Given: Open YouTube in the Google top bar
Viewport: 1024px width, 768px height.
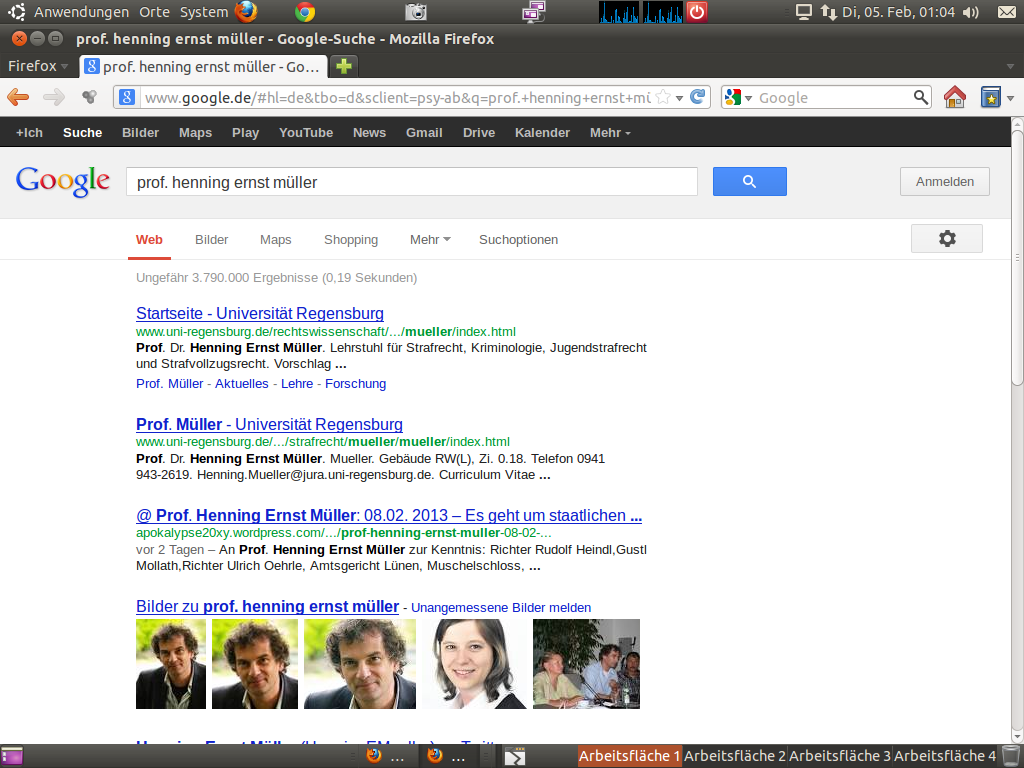Looking at the screenshot, I should pos(306,133).
